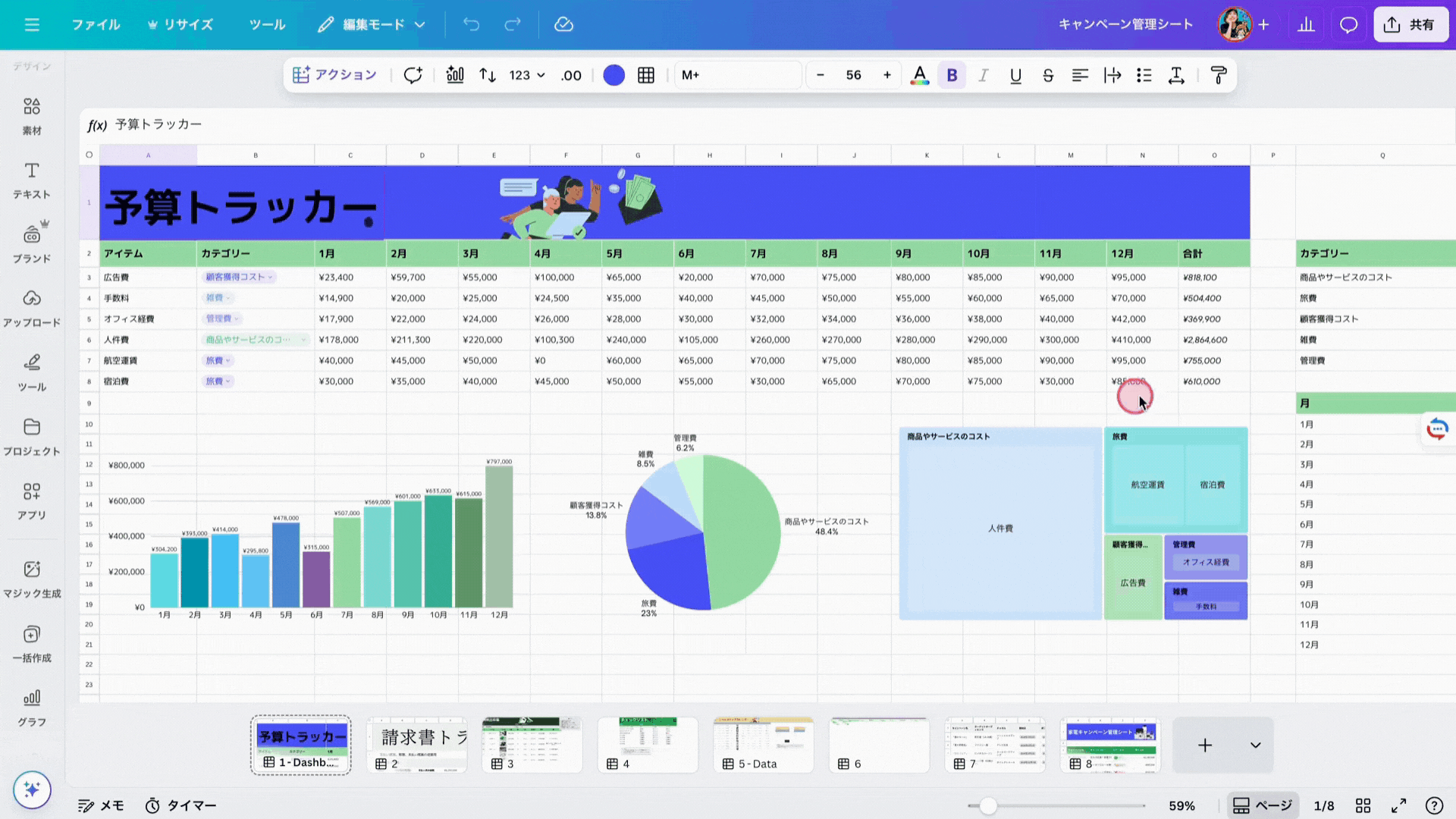This screenshot has height=819, width=1456.
Task: Click the borders grid icon in toolbar
Action: [646, 75]
